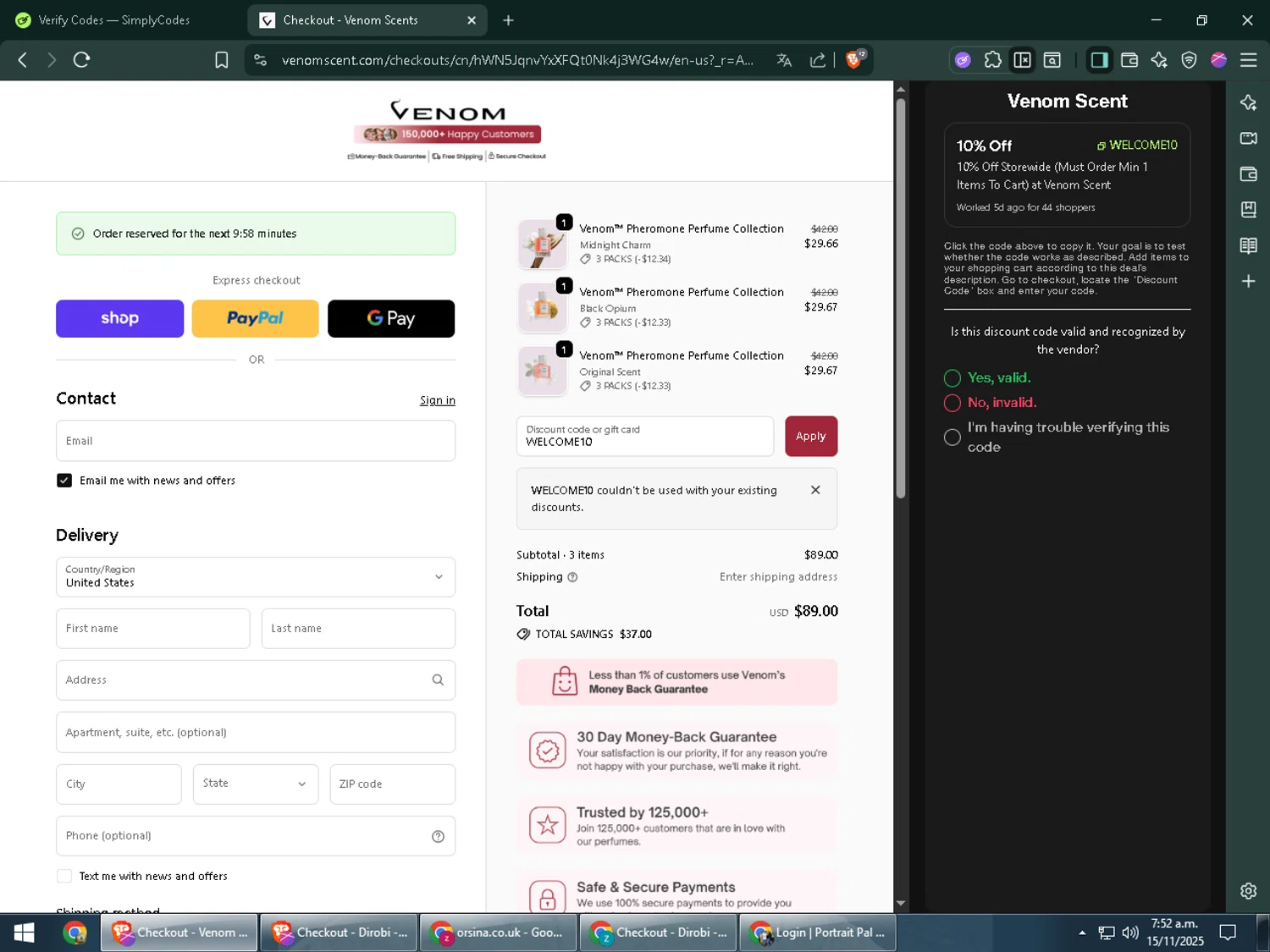Switch to Checkout - Dirobi Brave taskbar window
This screenshot has height=952, width=1270.
point(339,933)
